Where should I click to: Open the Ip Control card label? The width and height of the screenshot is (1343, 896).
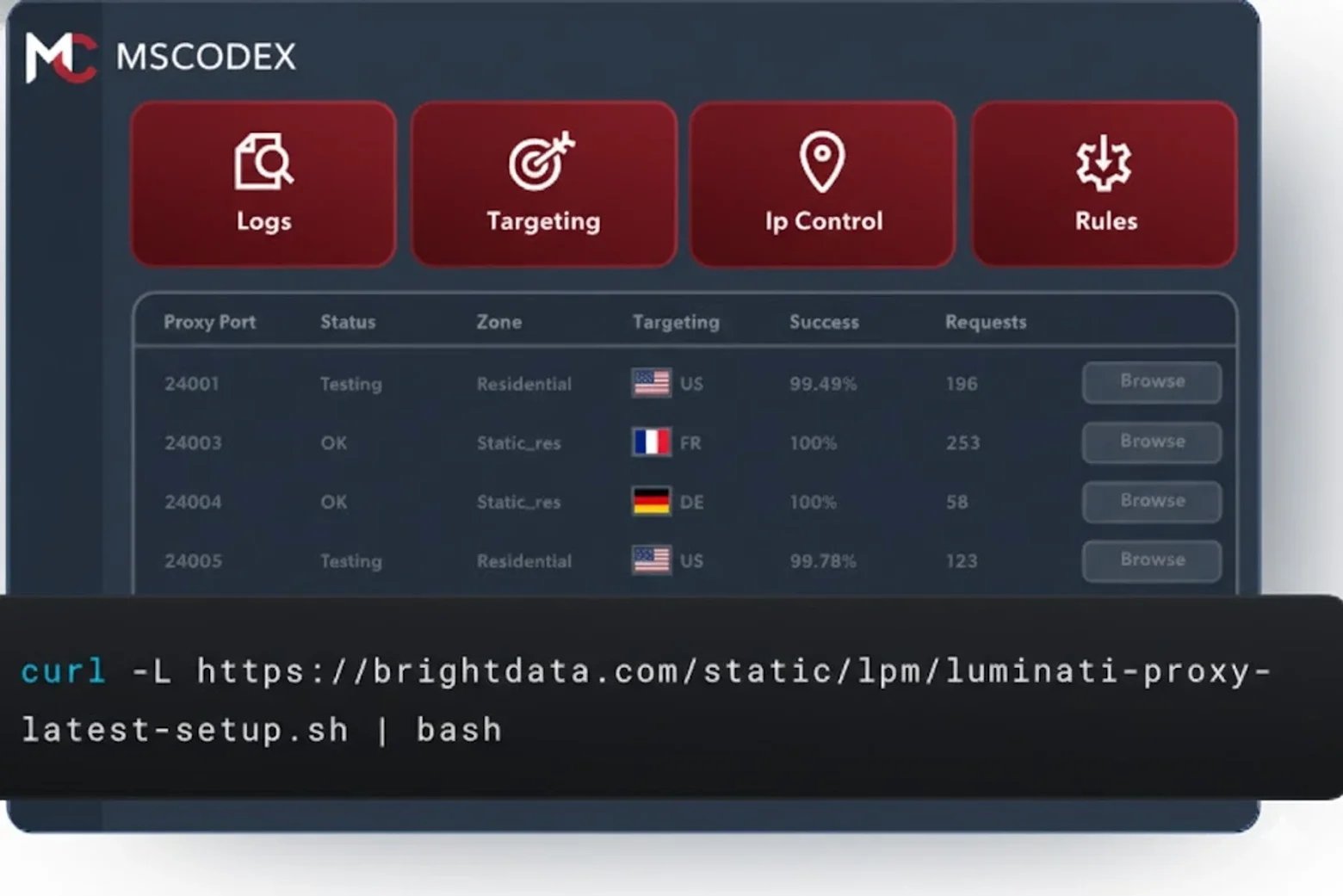tap(824, 221)
